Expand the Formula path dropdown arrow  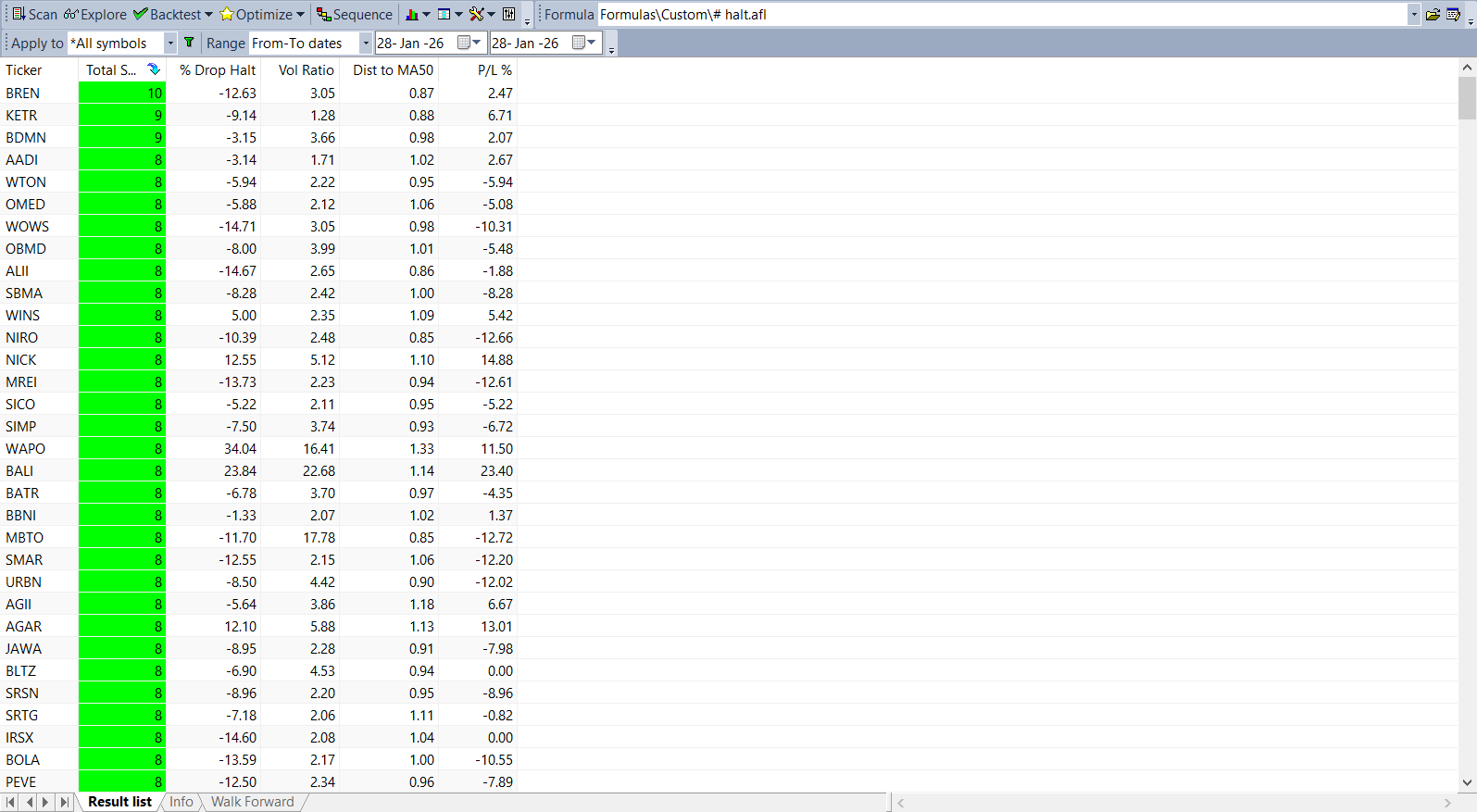(x=1414, y=15)
